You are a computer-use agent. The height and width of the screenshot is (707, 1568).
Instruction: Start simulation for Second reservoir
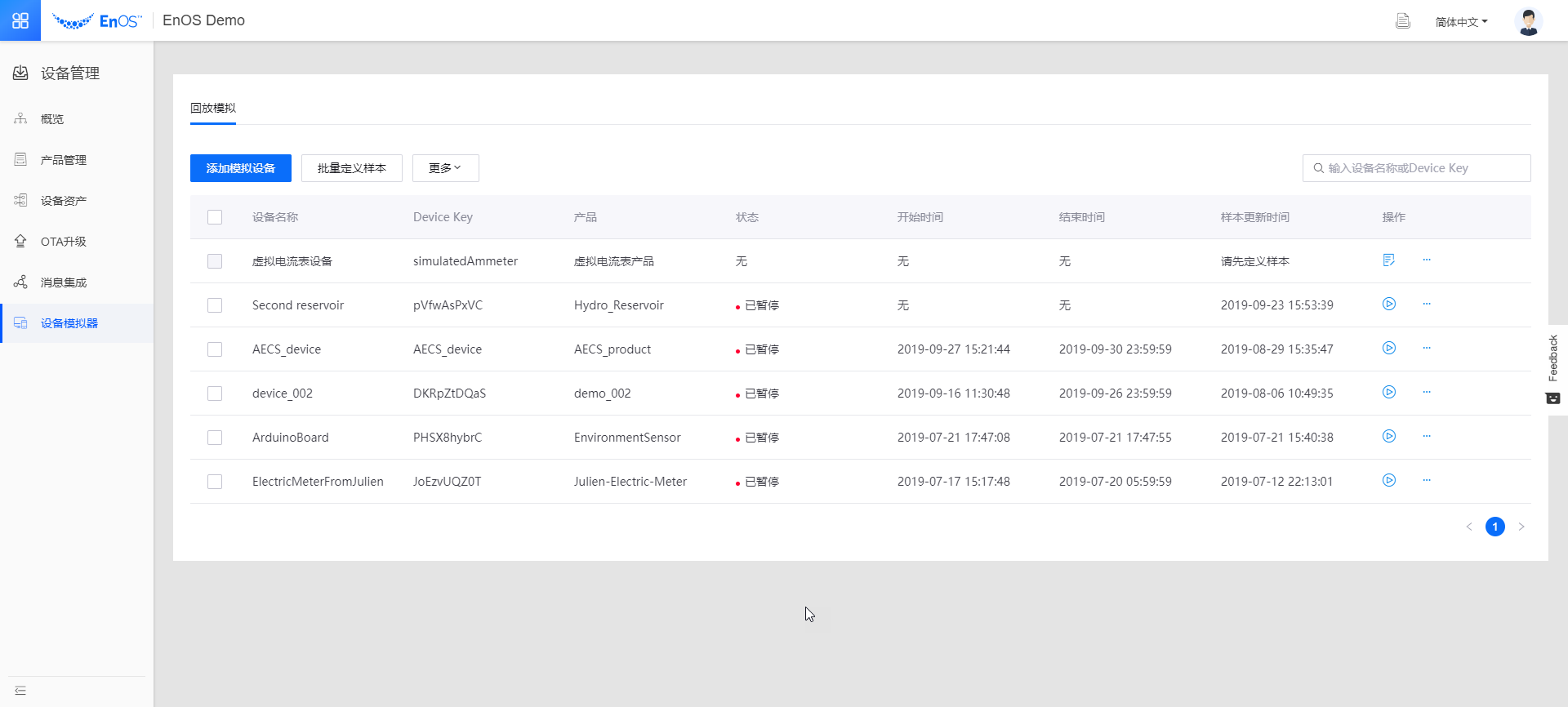pos(1388,305)
